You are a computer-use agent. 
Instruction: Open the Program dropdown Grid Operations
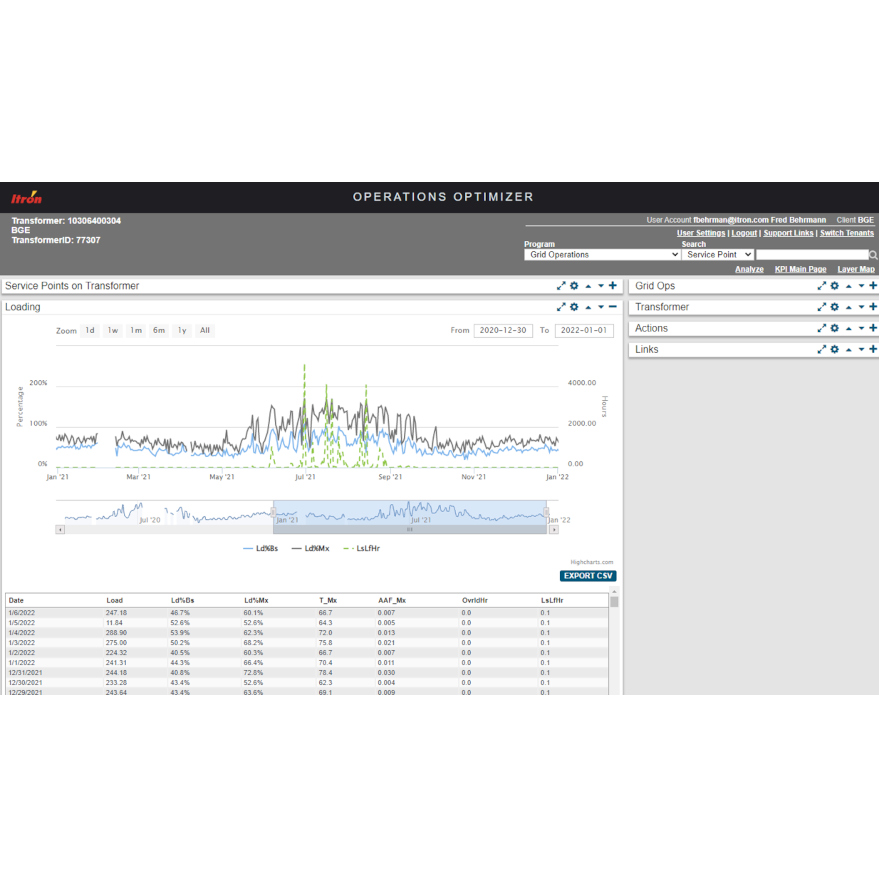click(602, 255)
